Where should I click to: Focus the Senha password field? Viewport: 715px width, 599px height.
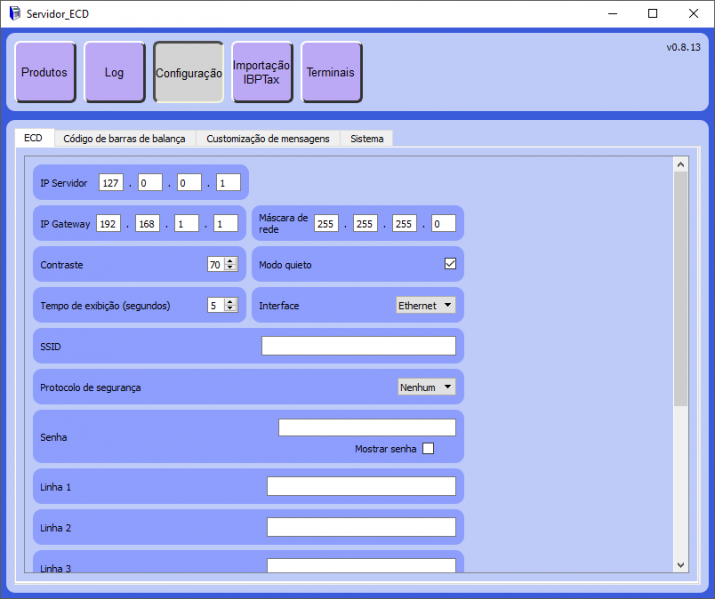pyautogui.click(x=367, y=428)
